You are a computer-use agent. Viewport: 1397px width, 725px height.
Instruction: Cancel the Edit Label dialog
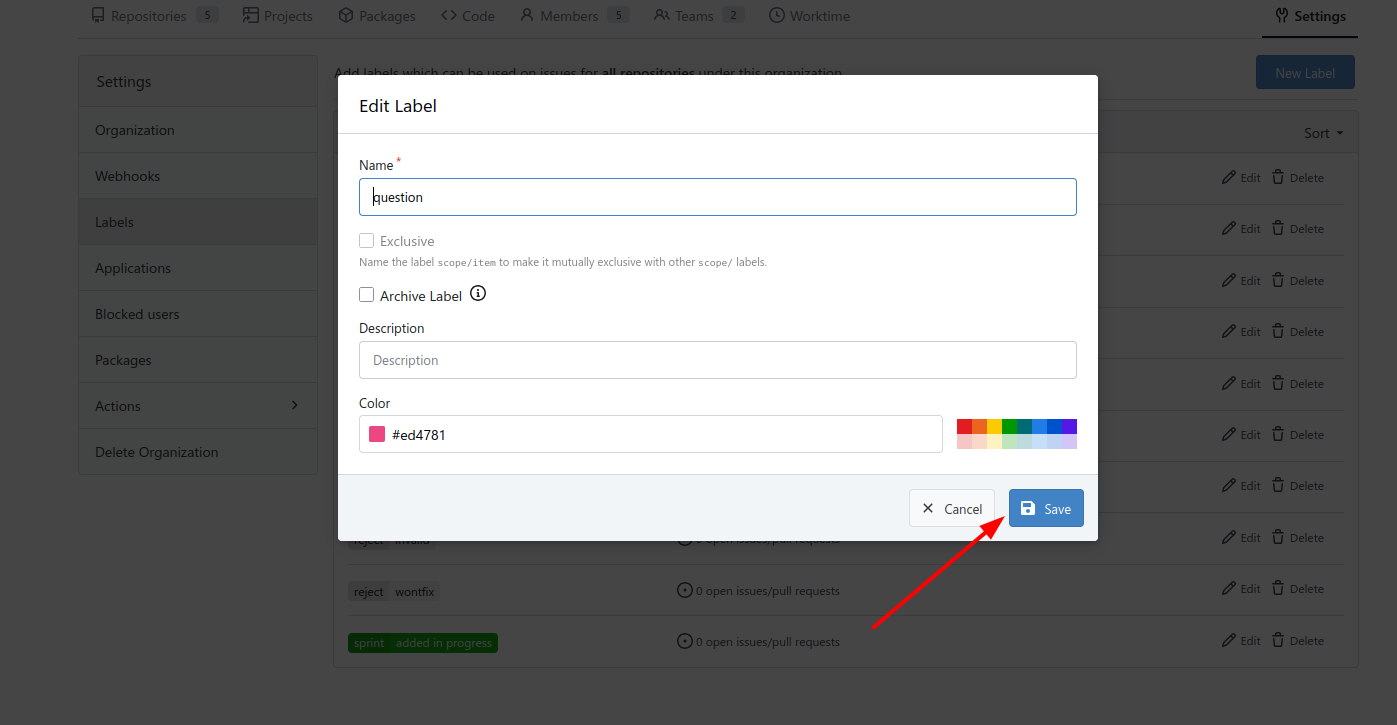click(x=952, y=508)
